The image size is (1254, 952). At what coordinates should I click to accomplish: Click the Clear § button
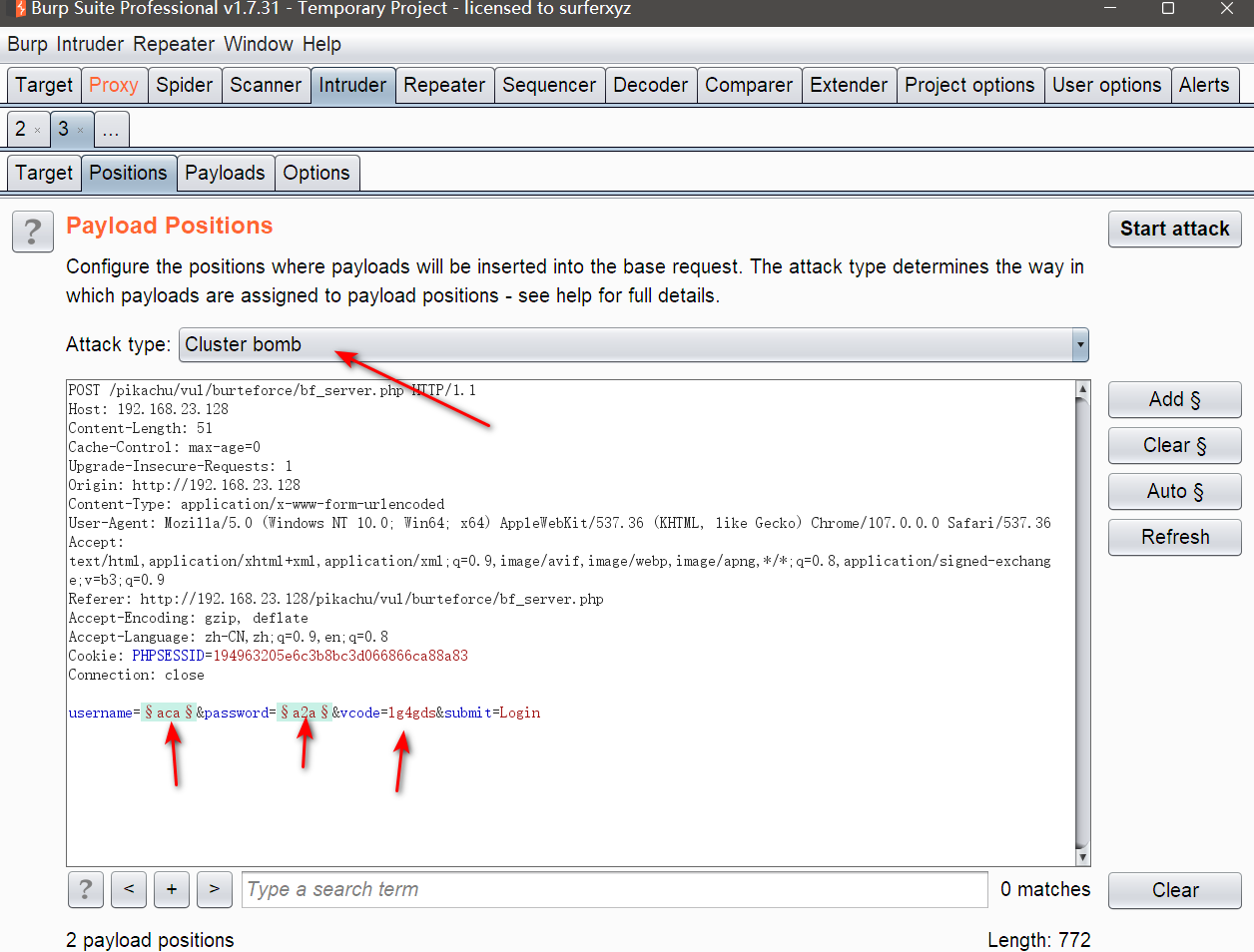tap(1174, 445)
